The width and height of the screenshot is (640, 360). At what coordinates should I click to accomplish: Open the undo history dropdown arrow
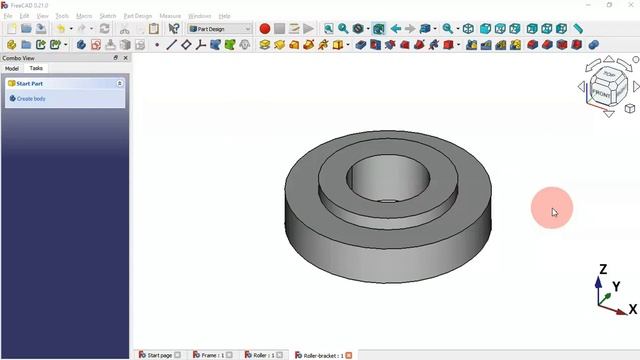[71, 29]
